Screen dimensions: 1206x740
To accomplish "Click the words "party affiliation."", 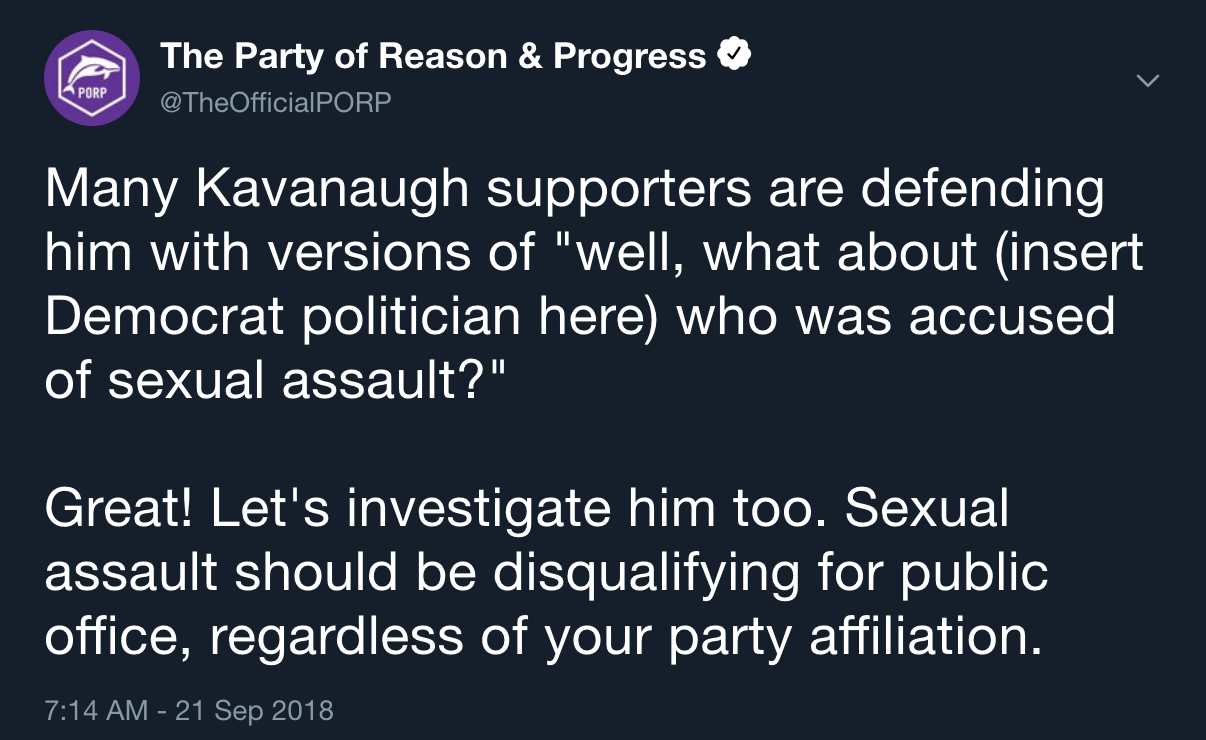I will [x=855, y=636].
